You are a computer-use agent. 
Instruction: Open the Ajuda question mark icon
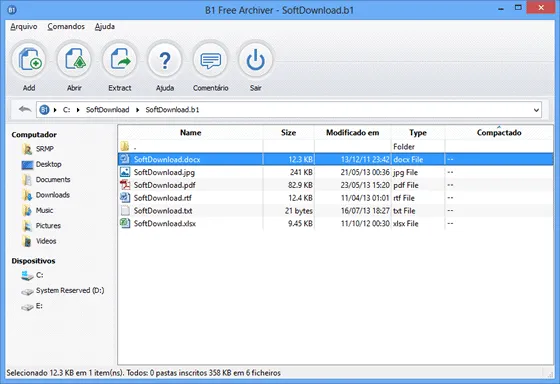pos(165,60)
